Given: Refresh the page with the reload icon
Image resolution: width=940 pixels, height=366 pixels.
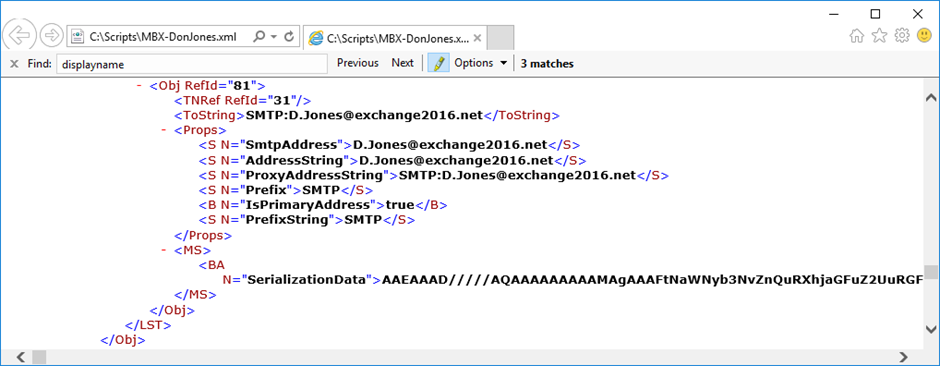Looking at the screenshot, I should (x=289, y=37).
